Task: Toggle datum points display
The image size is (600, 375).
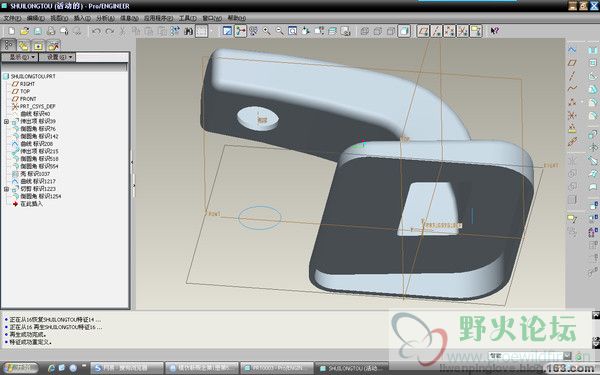Action: click(449, 31)
